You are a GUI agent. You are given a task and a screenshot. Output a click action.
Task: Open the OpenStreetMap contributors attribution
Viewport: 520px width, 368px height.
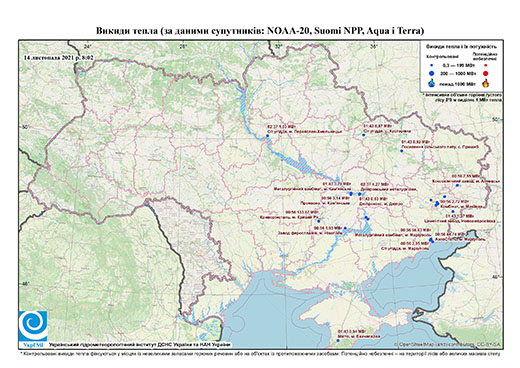(447, 344)
